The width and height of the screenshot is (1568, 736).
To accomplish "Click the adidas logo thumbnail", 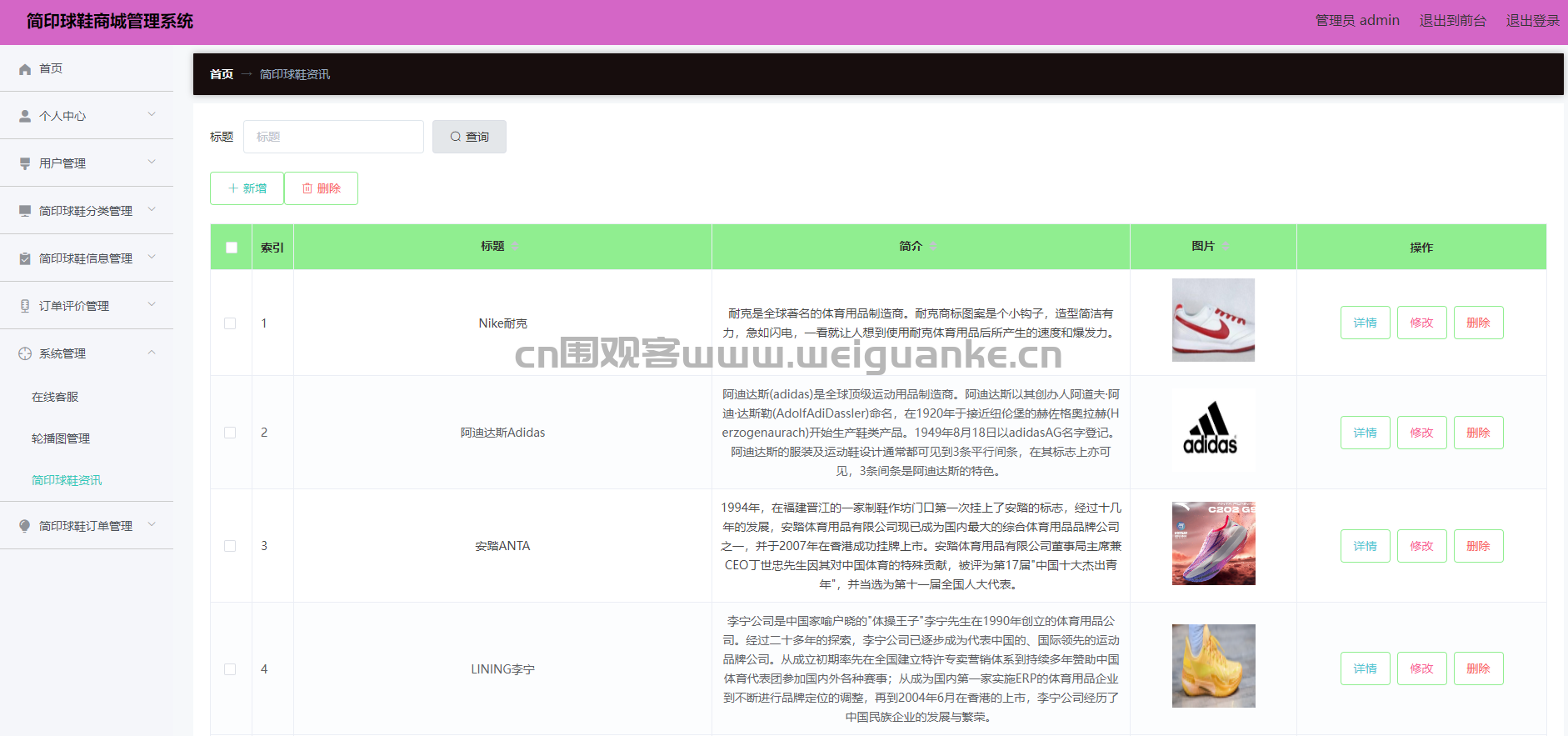I will click(x=1213, y=430).
